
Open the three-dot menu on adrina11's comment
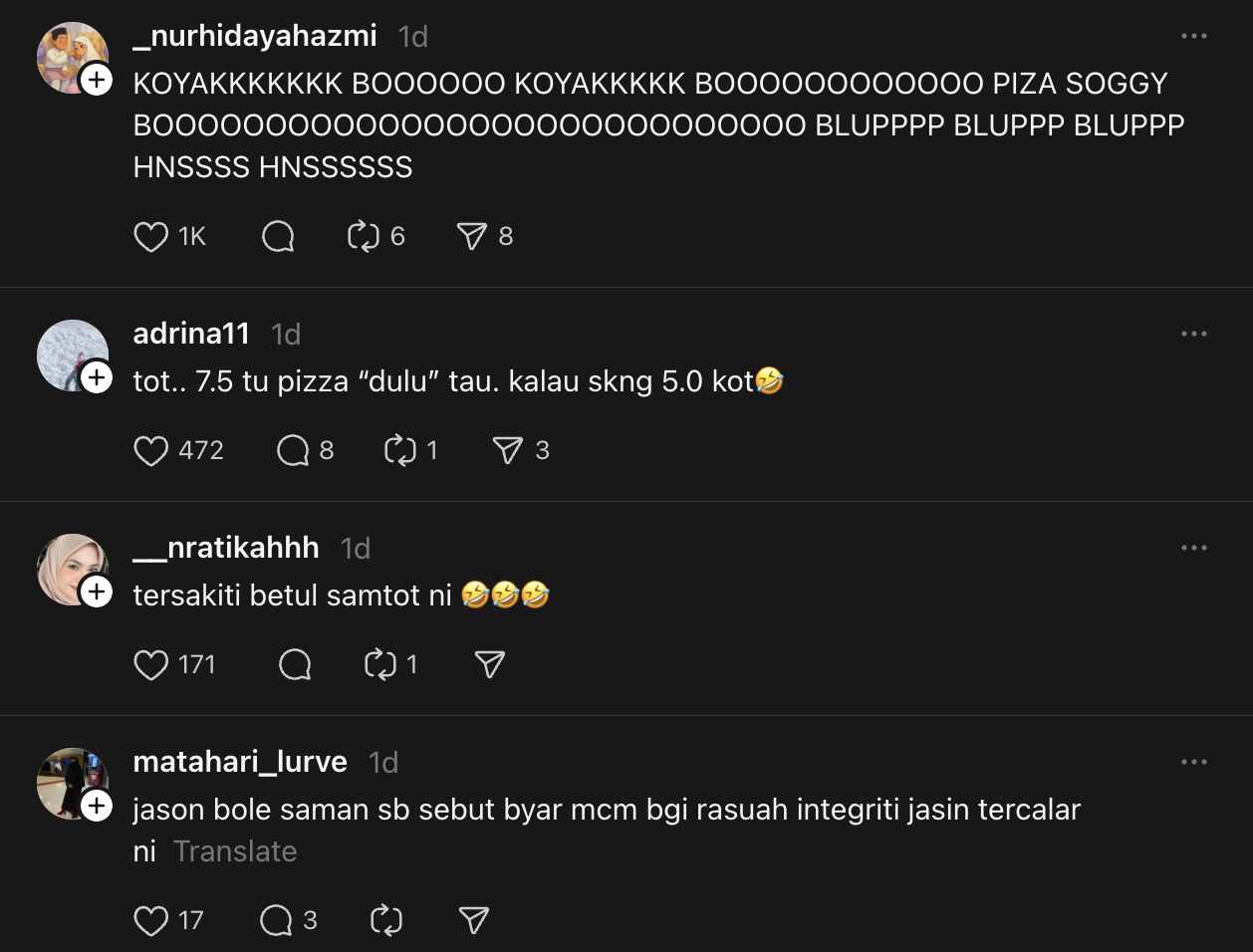point(1193,334)
